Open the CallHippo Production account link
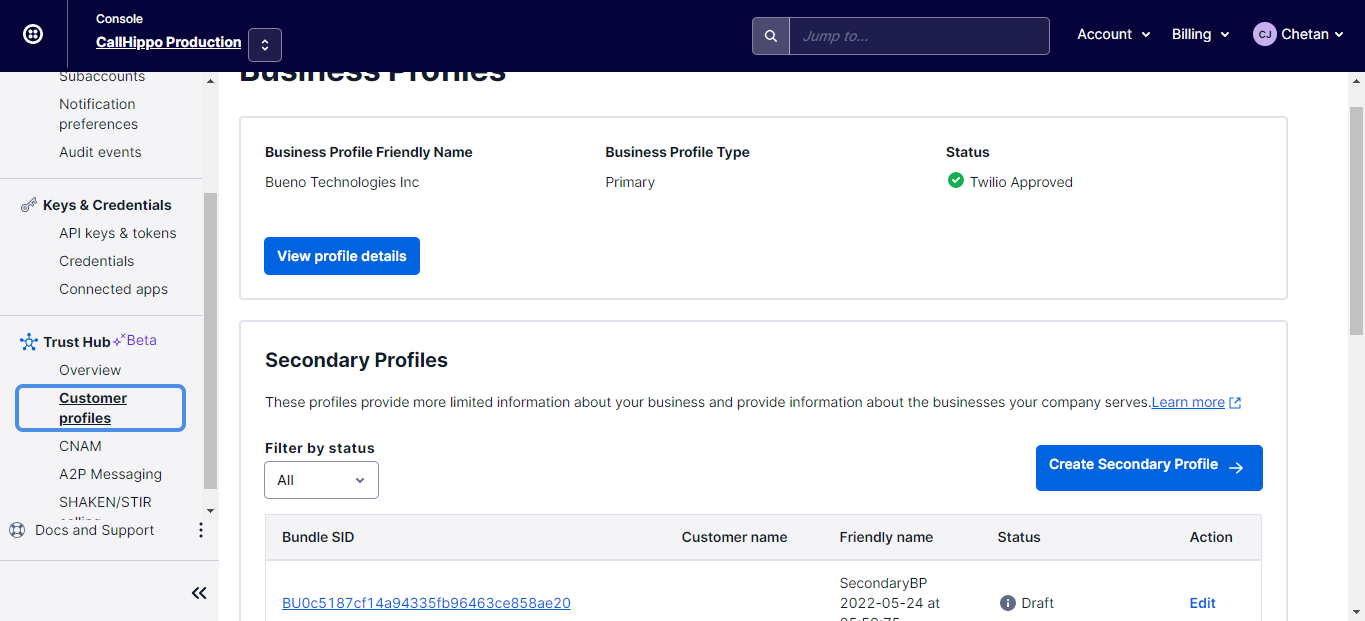 coord(168,42)
